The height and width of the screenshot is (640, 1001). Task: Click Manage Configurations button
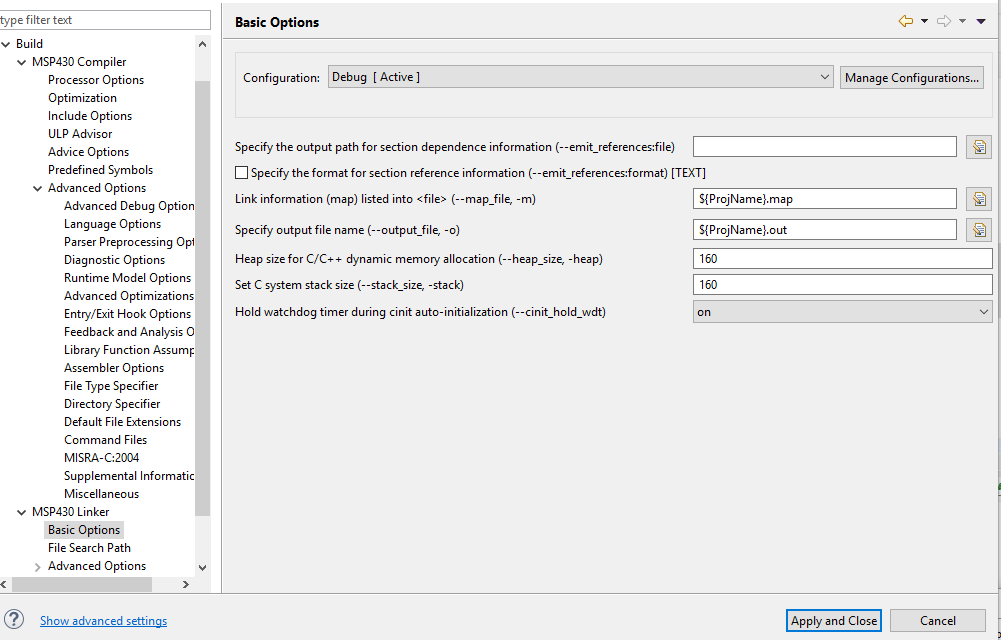tap(912, 77)
